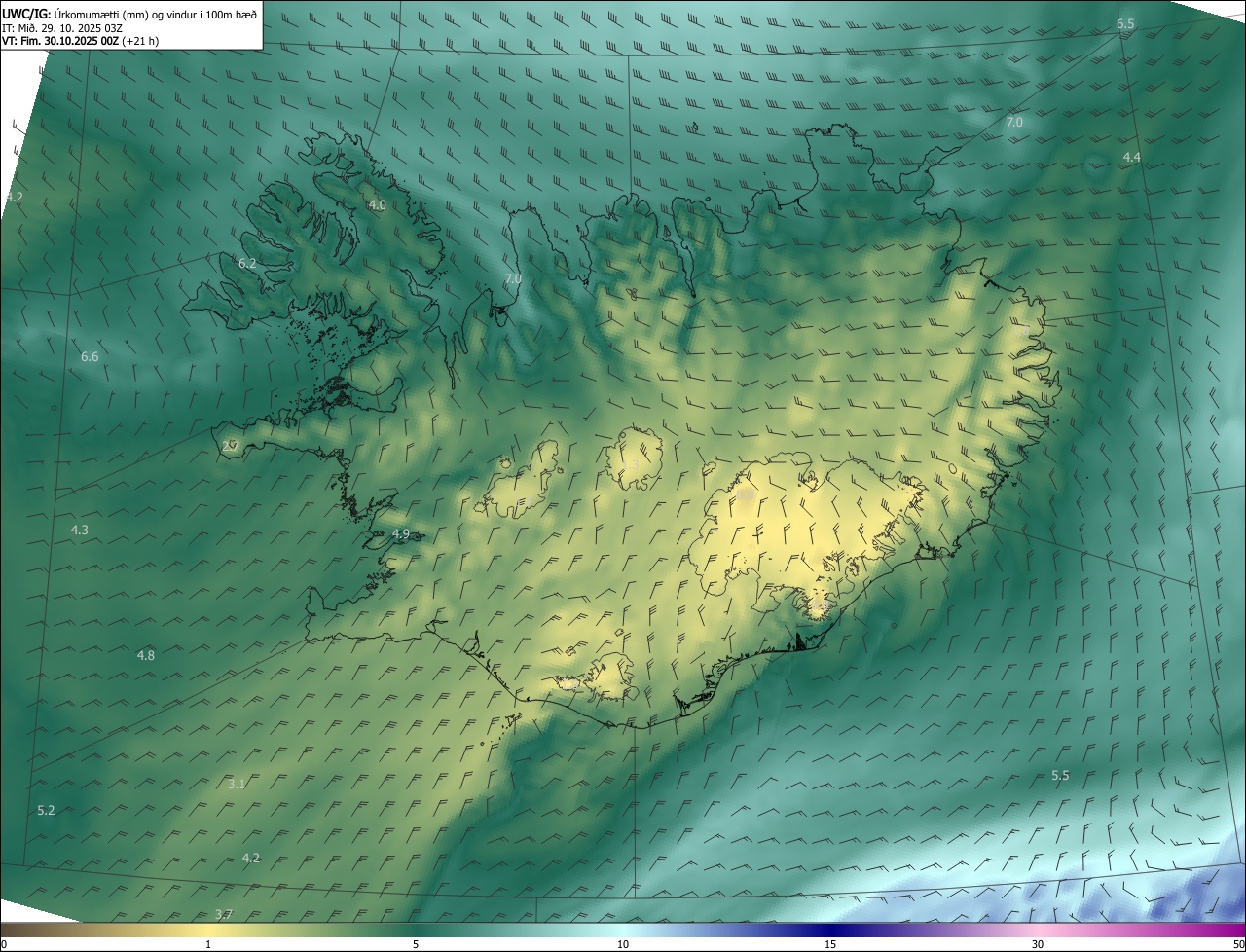
Task: Click the 6.5 value label
Action: point(1125,23)
